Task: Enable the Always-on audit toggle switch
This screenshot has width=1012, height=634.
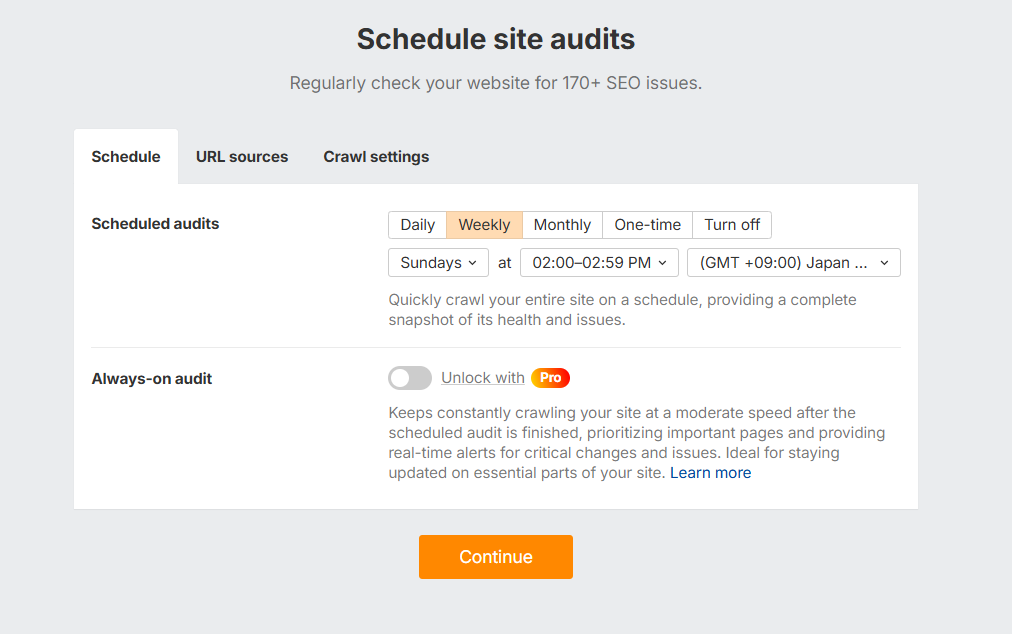Action: [410, 378]
